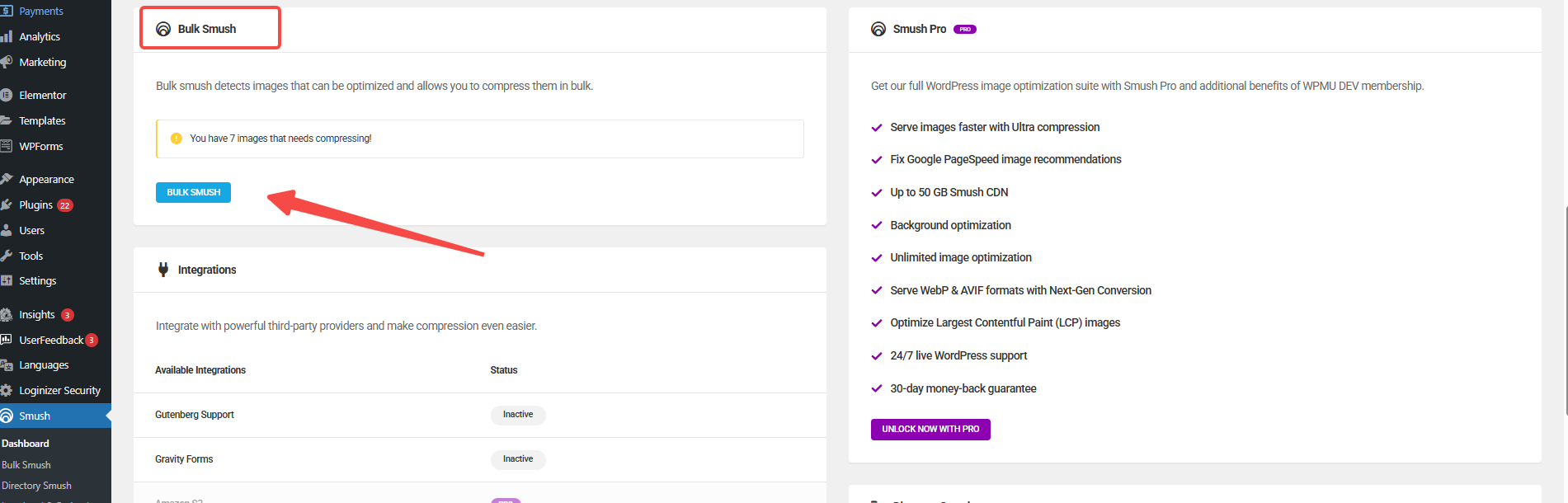Open the WPForms menu item
The height and width of the screenshot is (503, 1568).
41,146
